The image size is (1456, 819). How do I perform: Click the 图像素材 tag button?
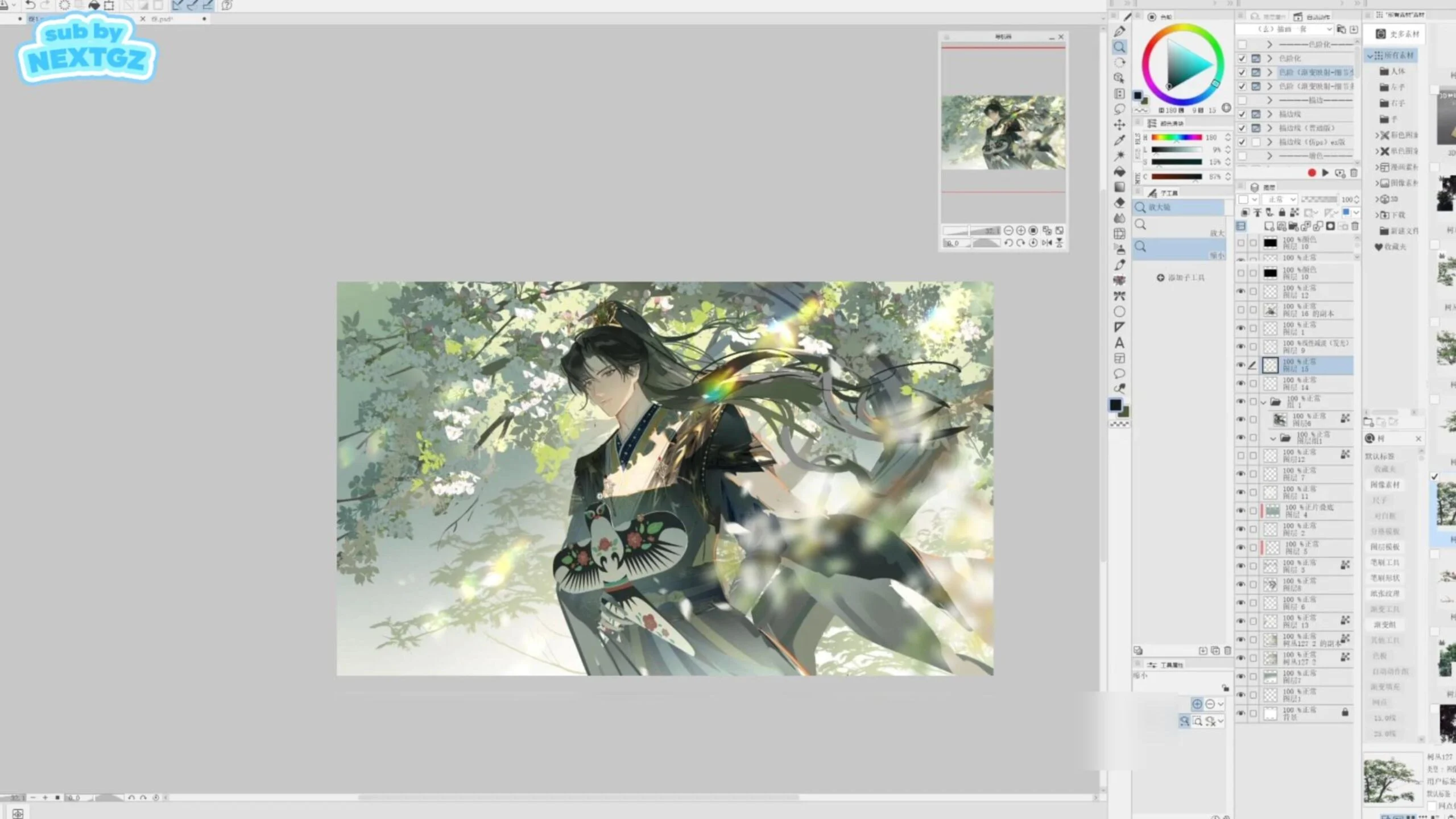[1385, 485]
